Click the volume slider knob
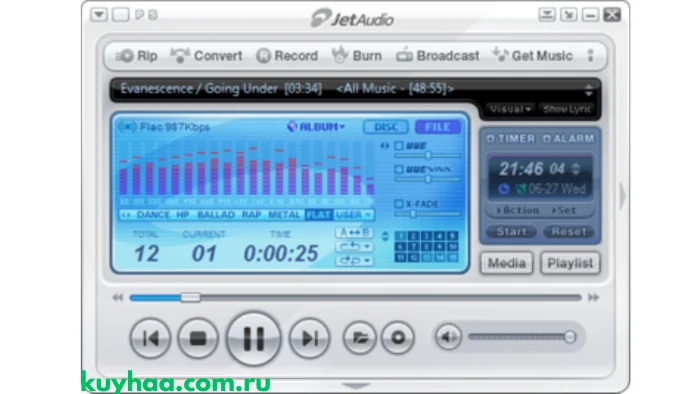 click(570, 337)
